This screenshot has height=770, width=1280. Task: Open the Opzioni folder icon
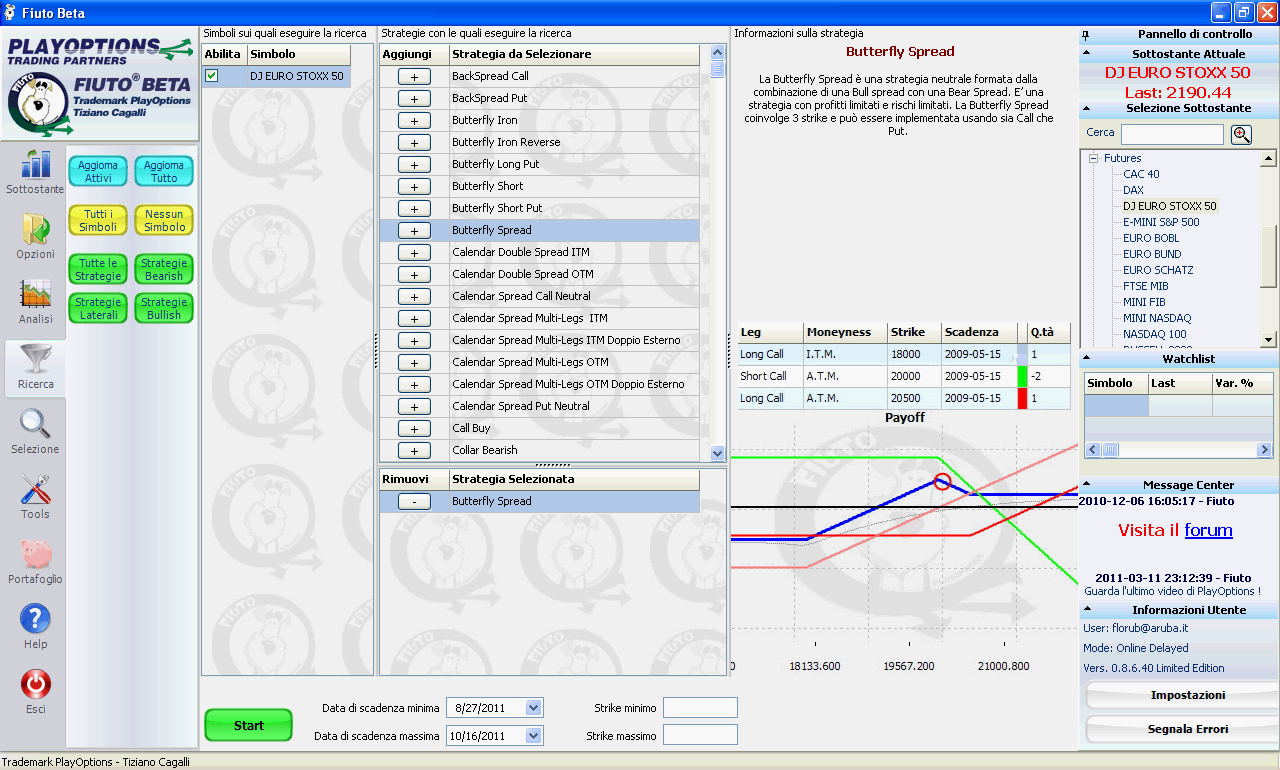(x=35, y=229)
